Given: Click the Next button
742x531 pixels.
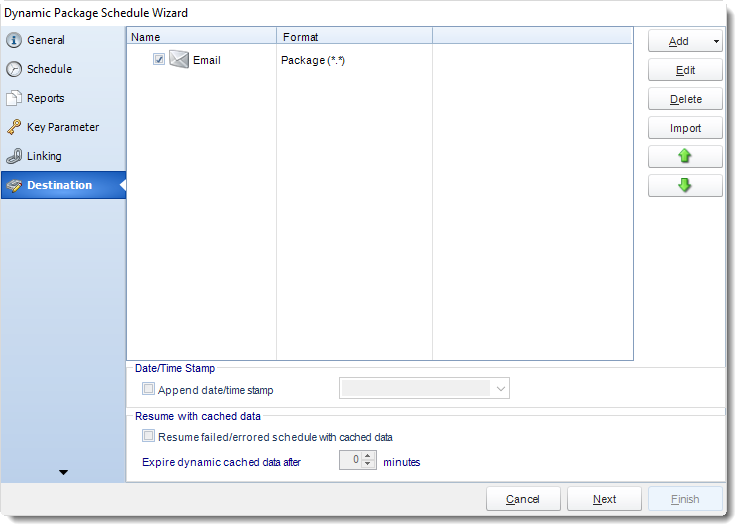Looking at the screenshot, I should [x=604, y=499].
